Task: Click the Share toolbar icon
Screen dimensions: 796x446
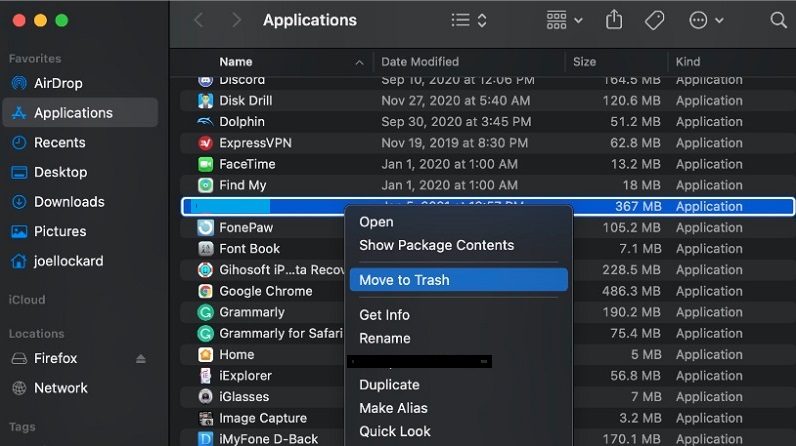Action: coord(614,20)
